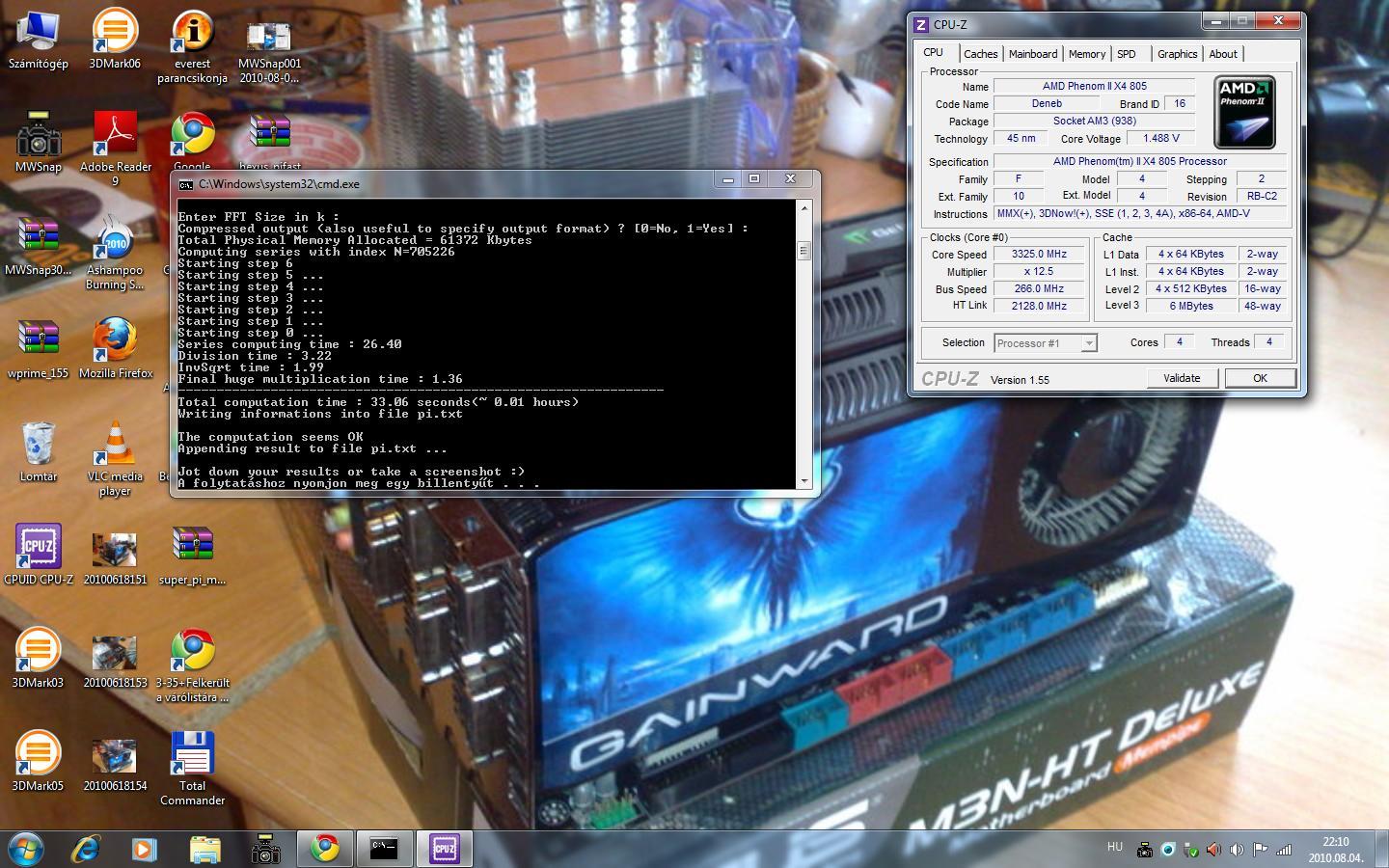Screen dimensions: 1389x868
Task: Click the Core Voltage value 1.488 V
Action: (x=1160, y=139)
